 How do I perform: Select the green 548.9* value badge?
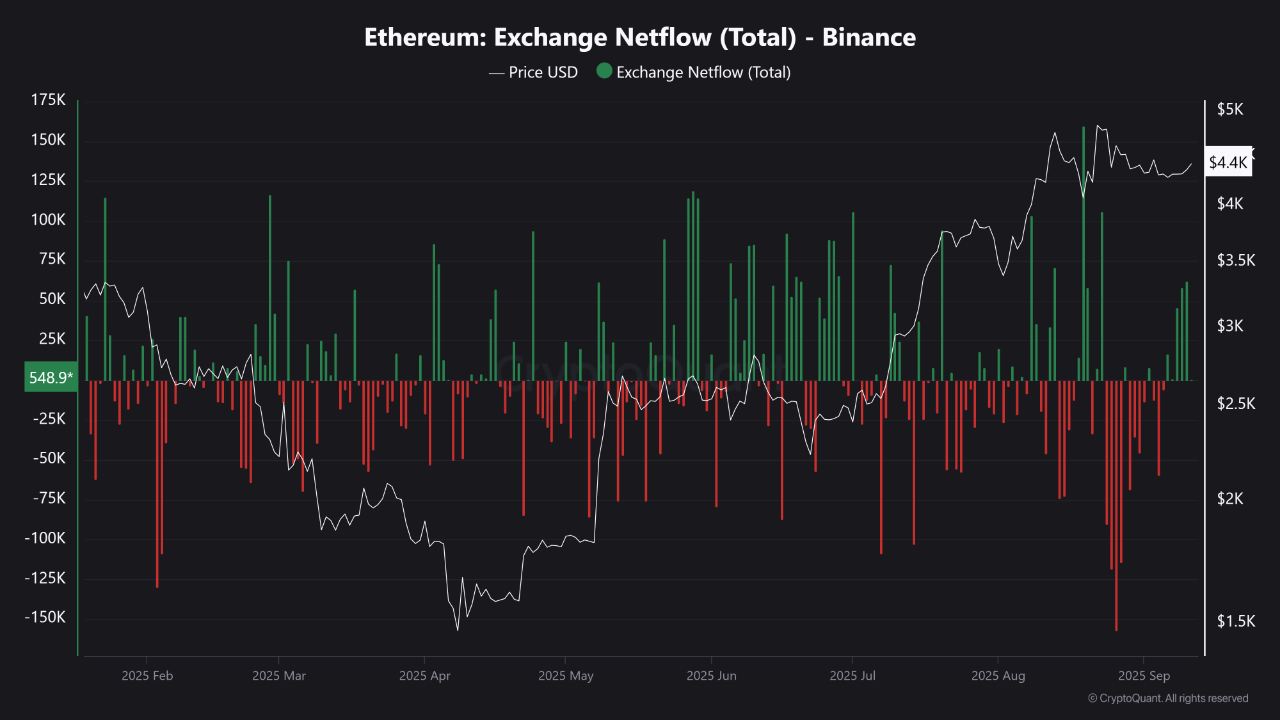point(49,377)
